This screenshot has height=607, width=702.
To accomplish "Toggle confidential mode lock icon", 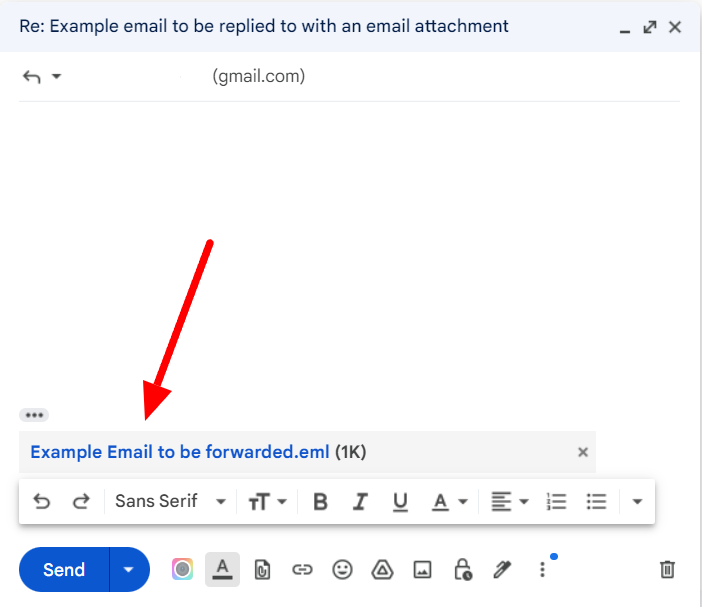I will pyautogui.click(x=462, y=569).
